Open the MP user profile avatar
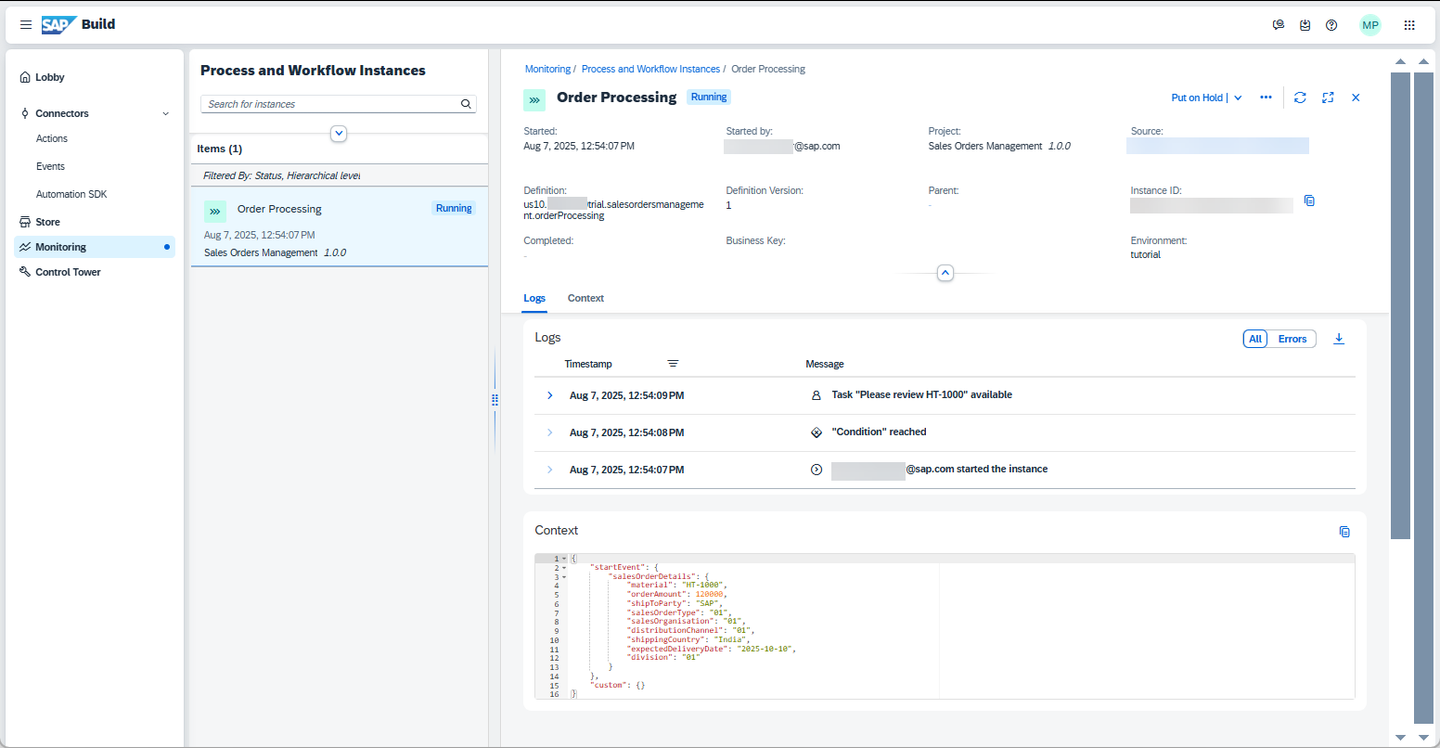This screenshot has height=748, width=1440. tap(1370, 25)
